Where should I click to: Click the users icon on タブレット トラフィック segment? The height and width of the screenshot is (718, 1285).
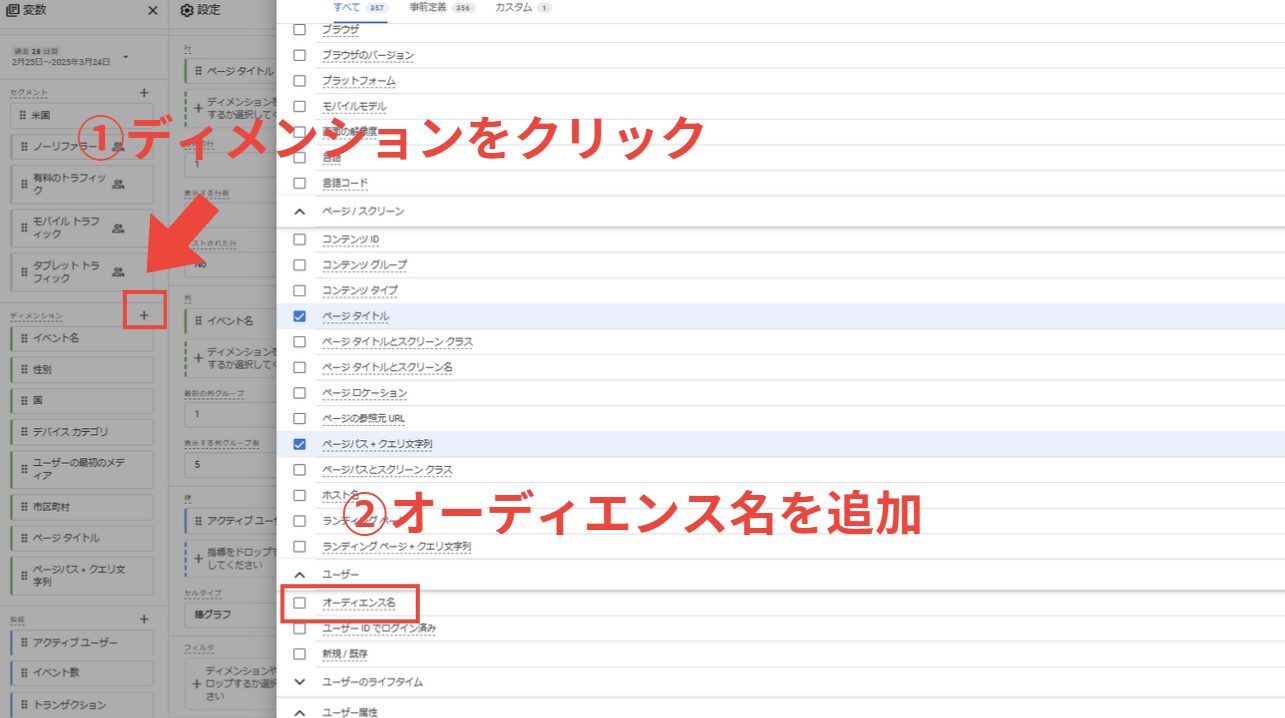[118, 272]
